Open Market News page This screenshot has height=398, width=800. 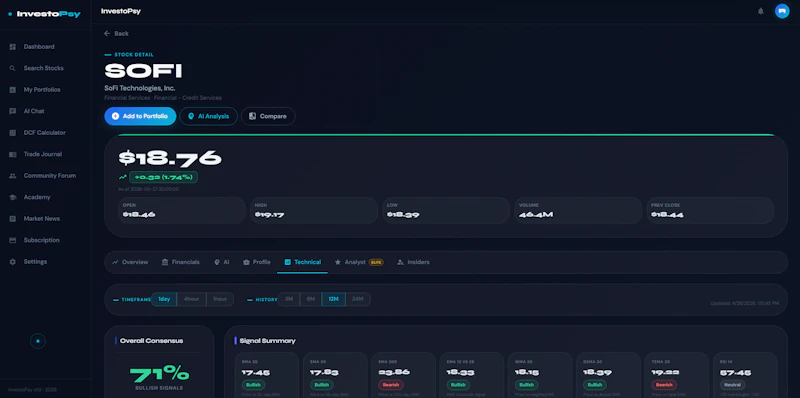[x=45, y=219]
